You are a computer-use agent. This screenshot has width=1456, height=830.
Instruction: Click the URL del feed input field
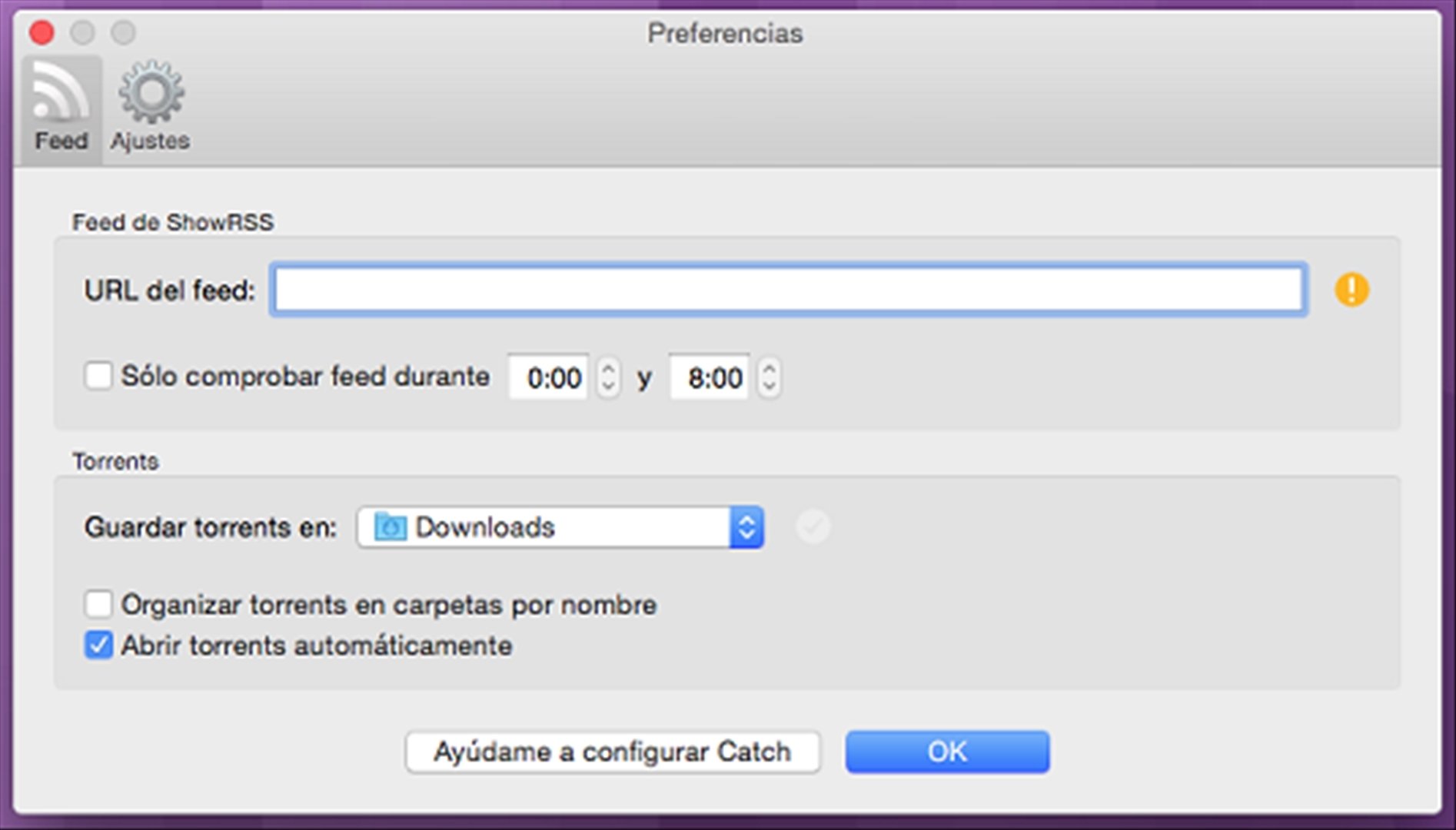788,290
